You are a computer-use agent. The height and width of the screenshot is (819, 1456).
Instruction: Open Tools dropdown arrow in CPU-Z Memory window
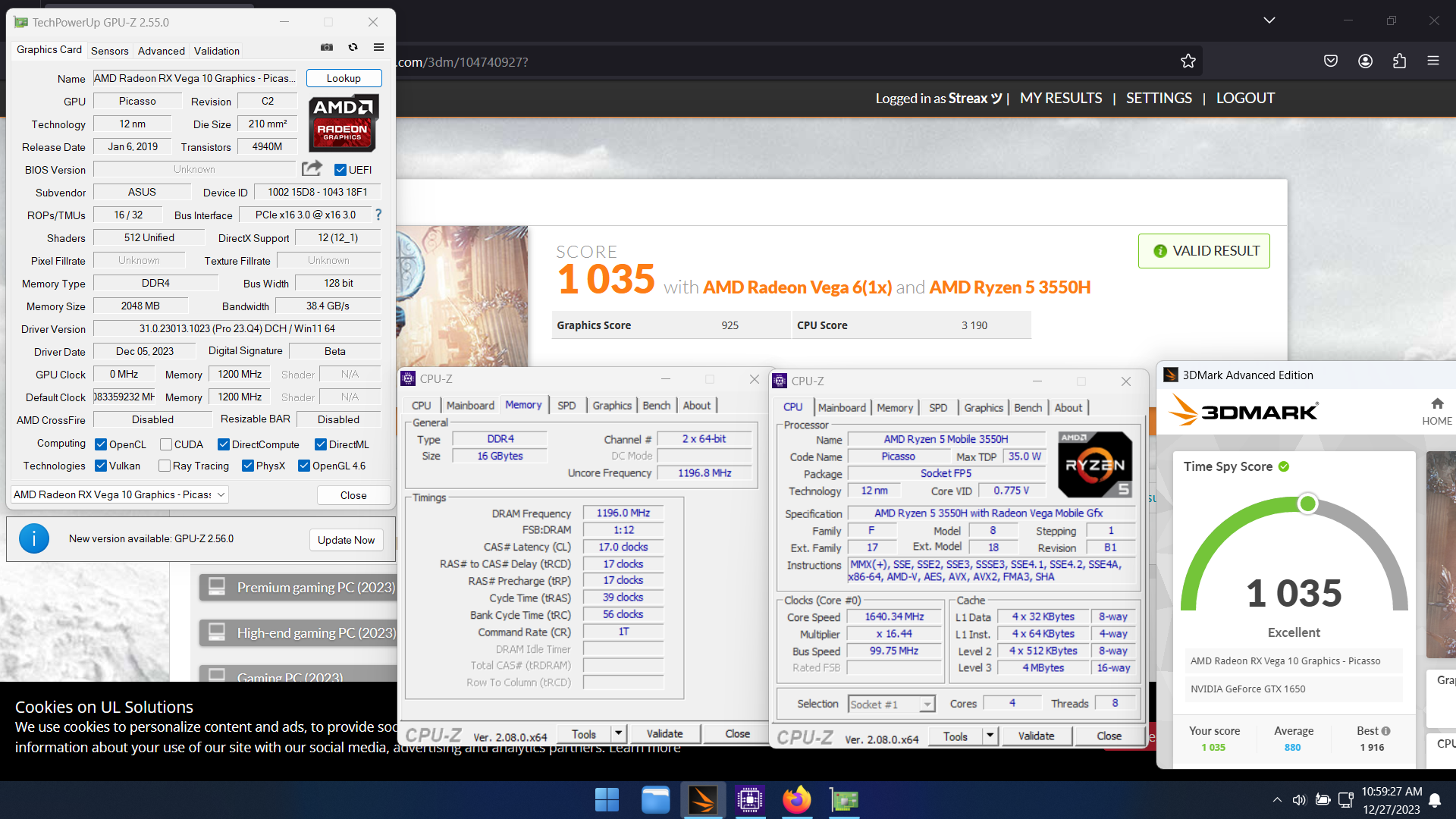618,733
